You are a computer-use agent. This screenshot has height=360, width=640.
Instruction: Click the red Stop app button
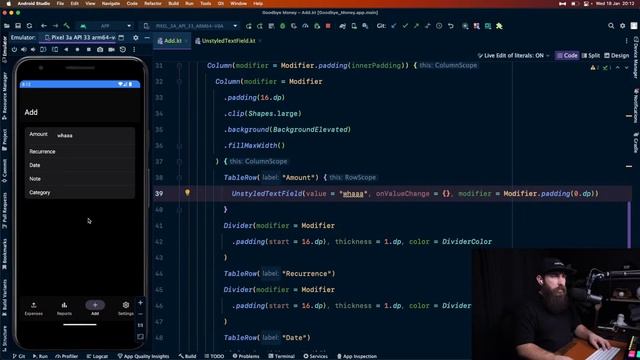[x=328, y=26]
